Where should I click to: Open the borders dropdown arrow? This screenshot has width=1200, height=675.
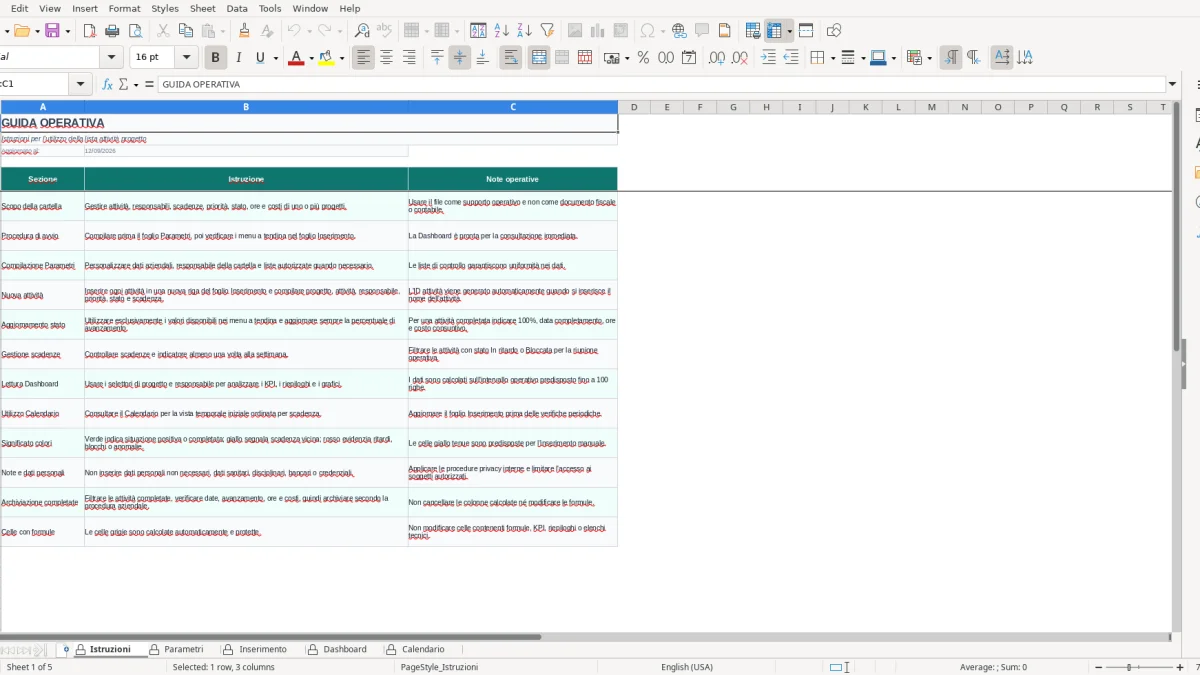point(832,58)
